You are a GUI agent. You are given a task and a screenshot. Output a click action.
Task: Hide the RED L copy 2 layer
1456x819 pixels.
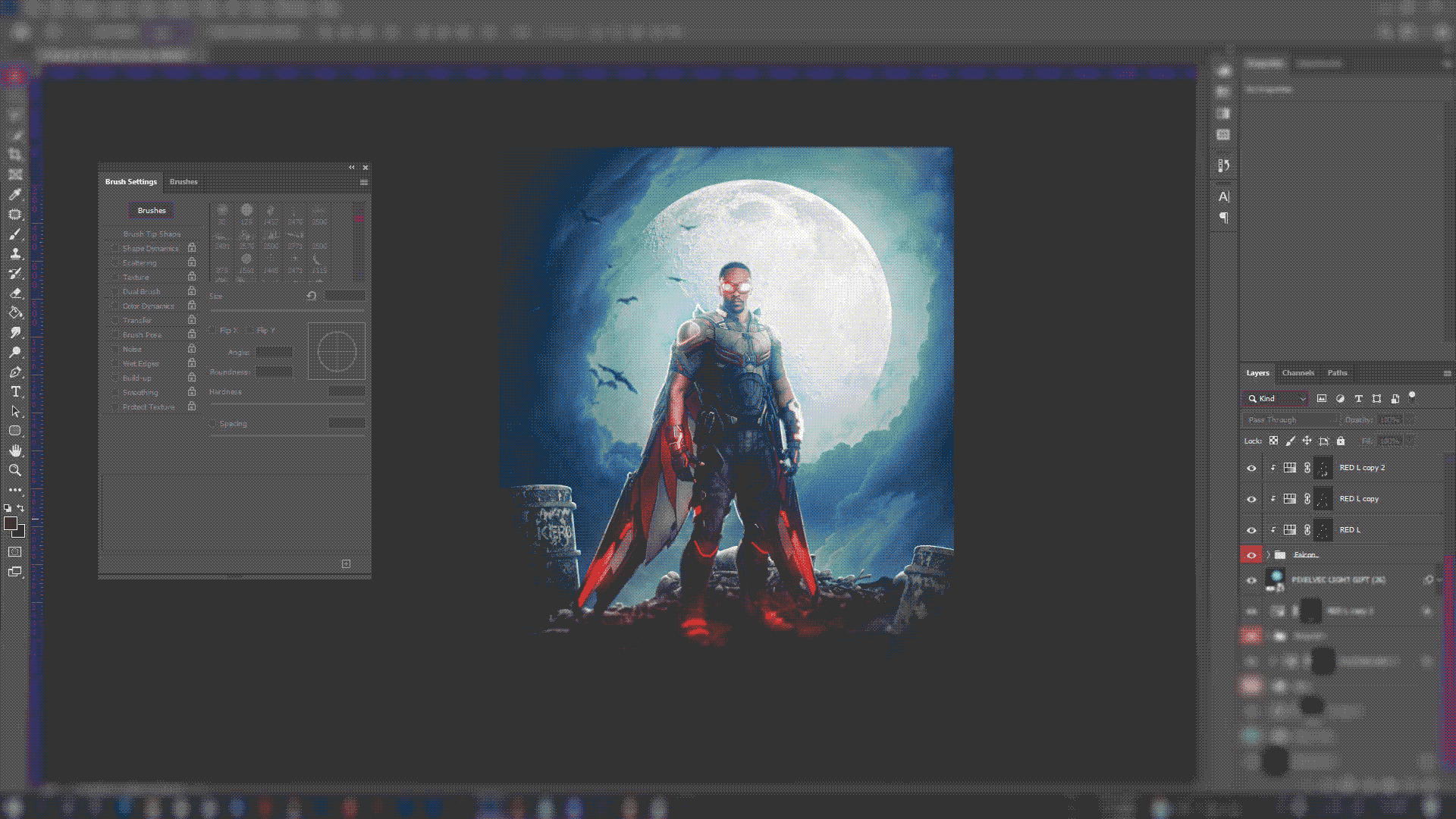(x=1251, y=468)
